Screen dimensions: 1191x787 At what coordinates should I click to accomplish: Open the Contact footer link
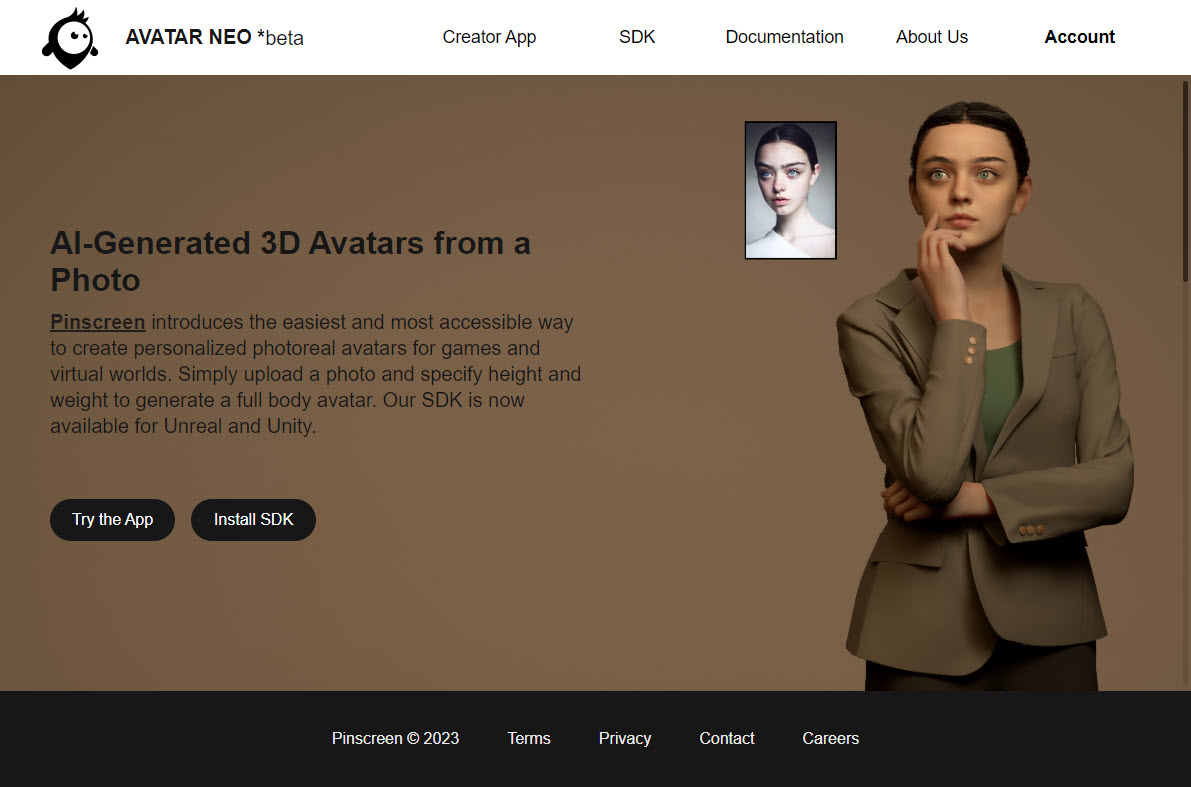[x=727, y=738]
